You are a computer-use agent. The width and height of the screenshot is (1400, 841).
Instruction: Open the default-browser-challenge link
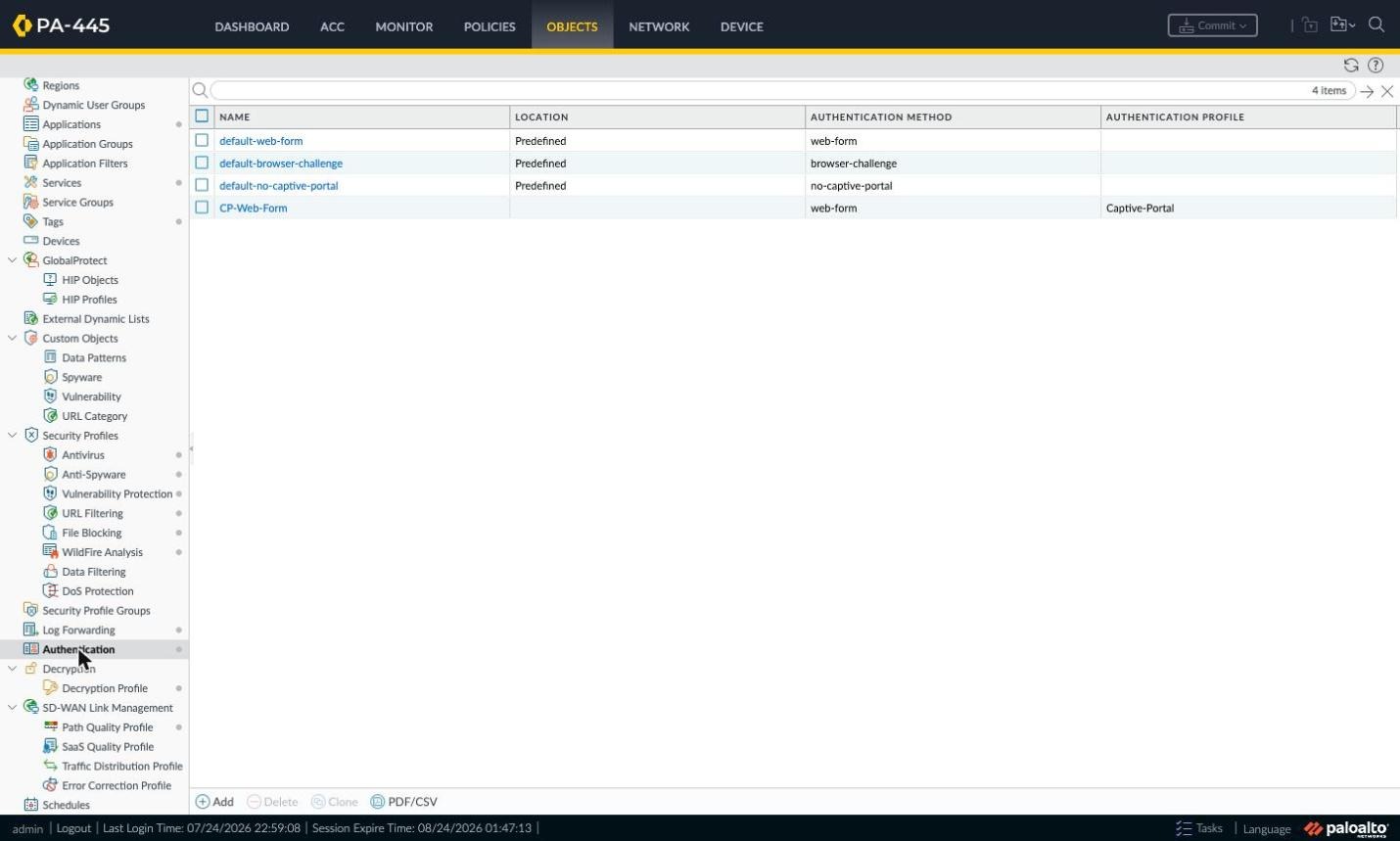(x=281, y=164)
